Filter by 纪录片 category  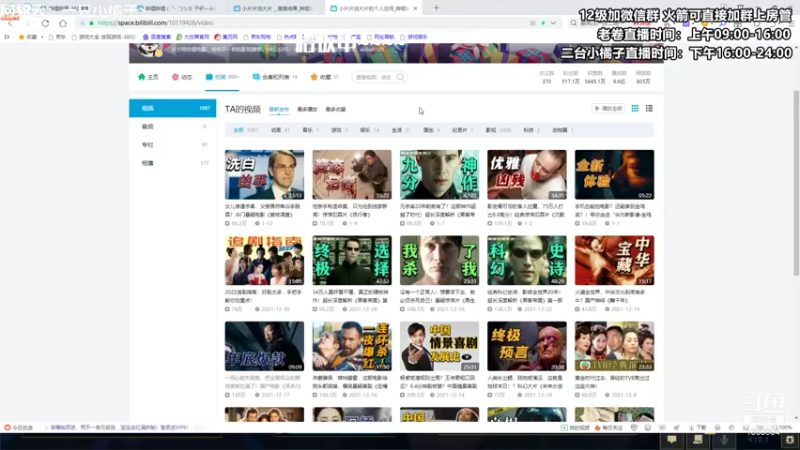pyautogui.click(x=462, y=130)
